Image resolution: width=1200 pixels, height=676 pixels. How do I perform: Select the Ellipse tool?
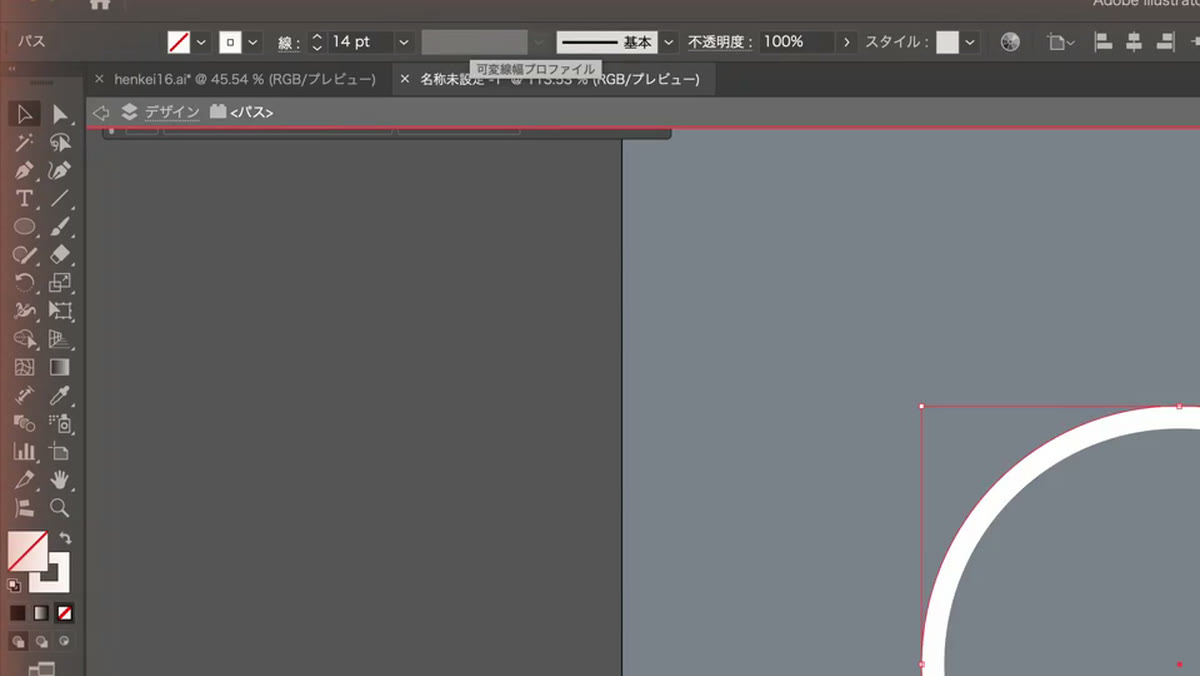(x=25, y=227)
